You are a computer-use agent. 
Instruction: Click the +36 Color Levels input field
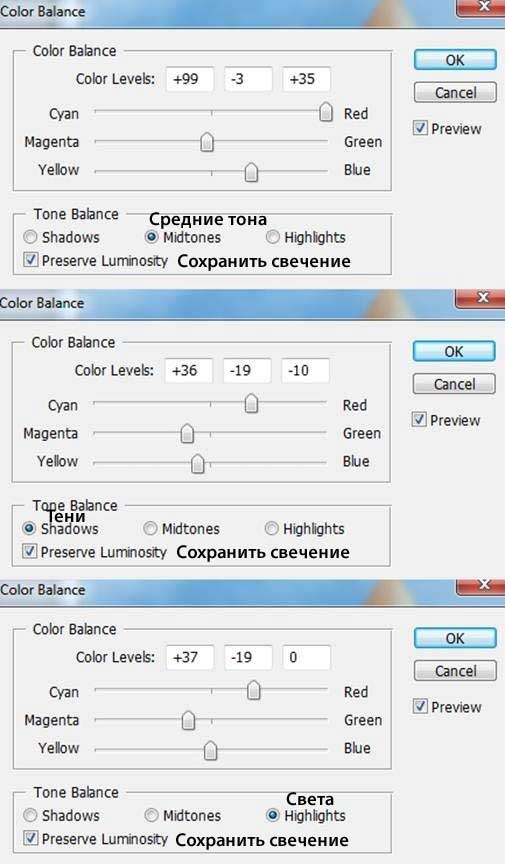coord(189,370)
